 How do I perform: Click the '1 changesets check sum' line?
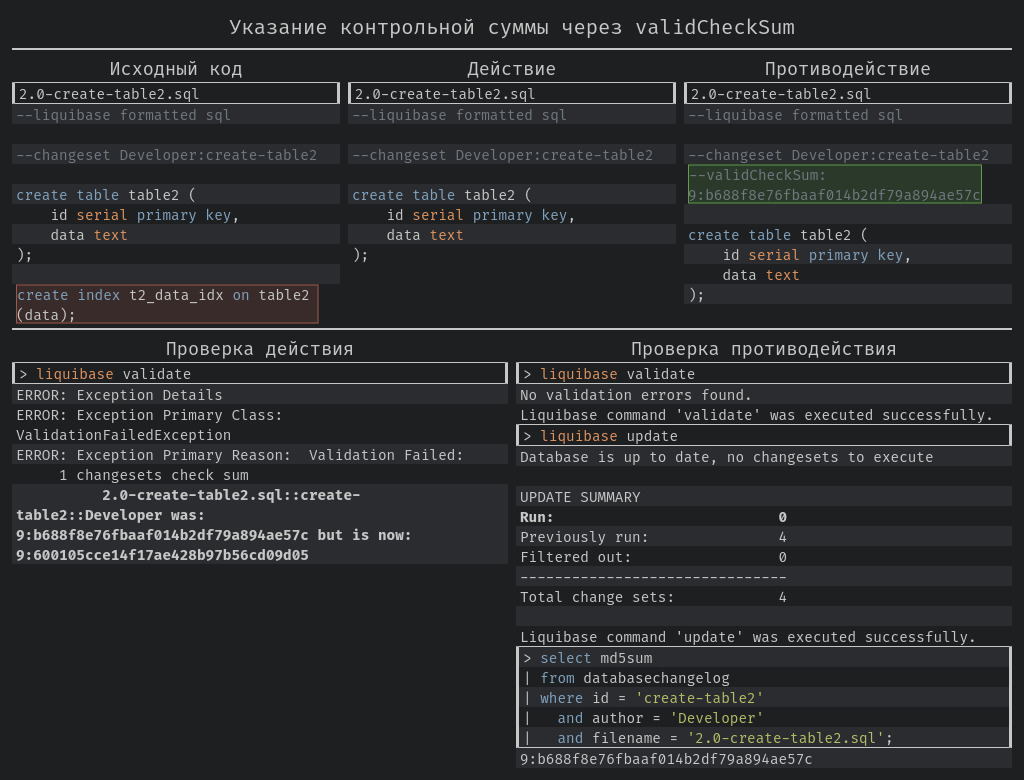(153, 476)
